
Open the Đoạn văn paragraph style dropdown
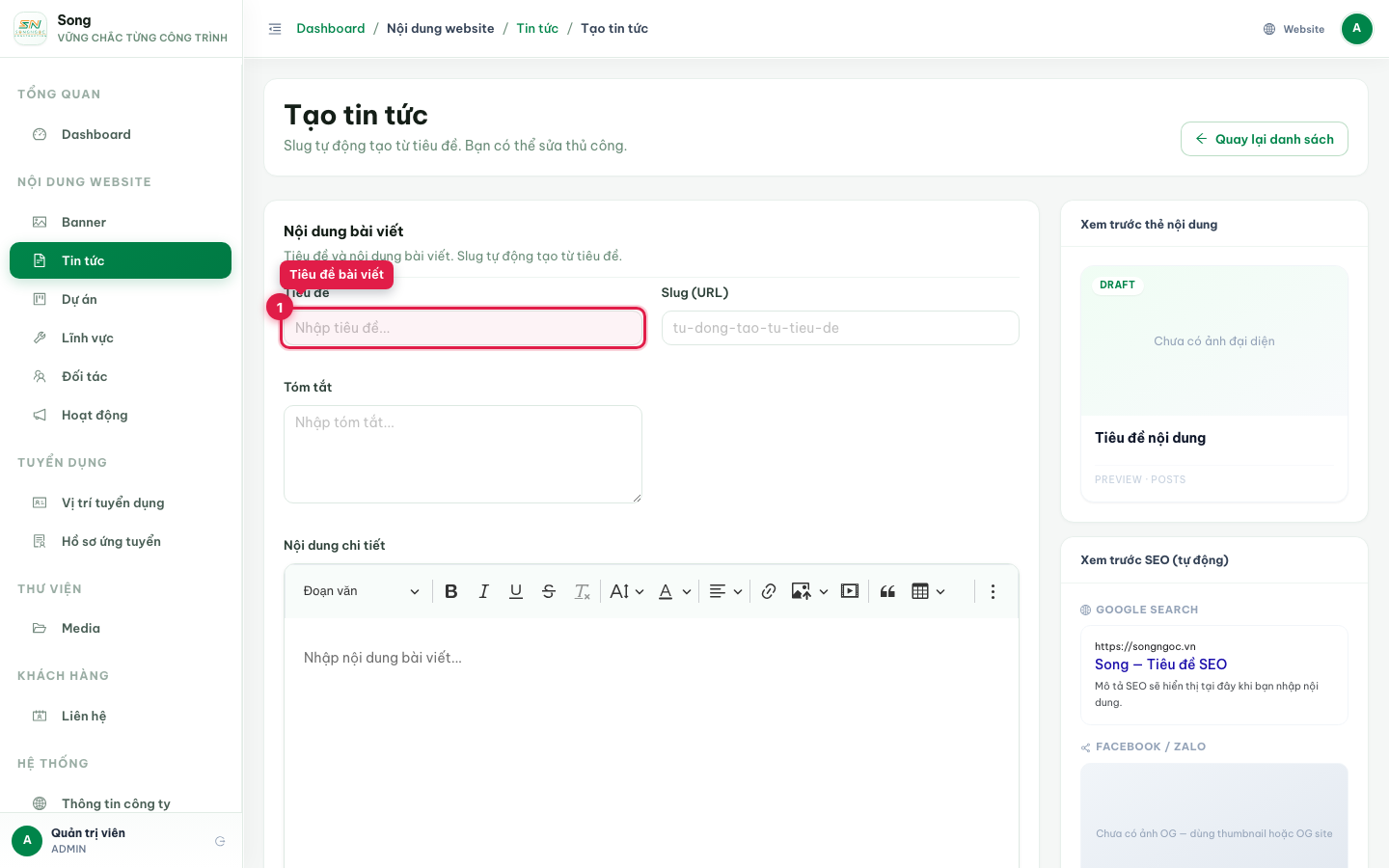[x=361, y=591]
